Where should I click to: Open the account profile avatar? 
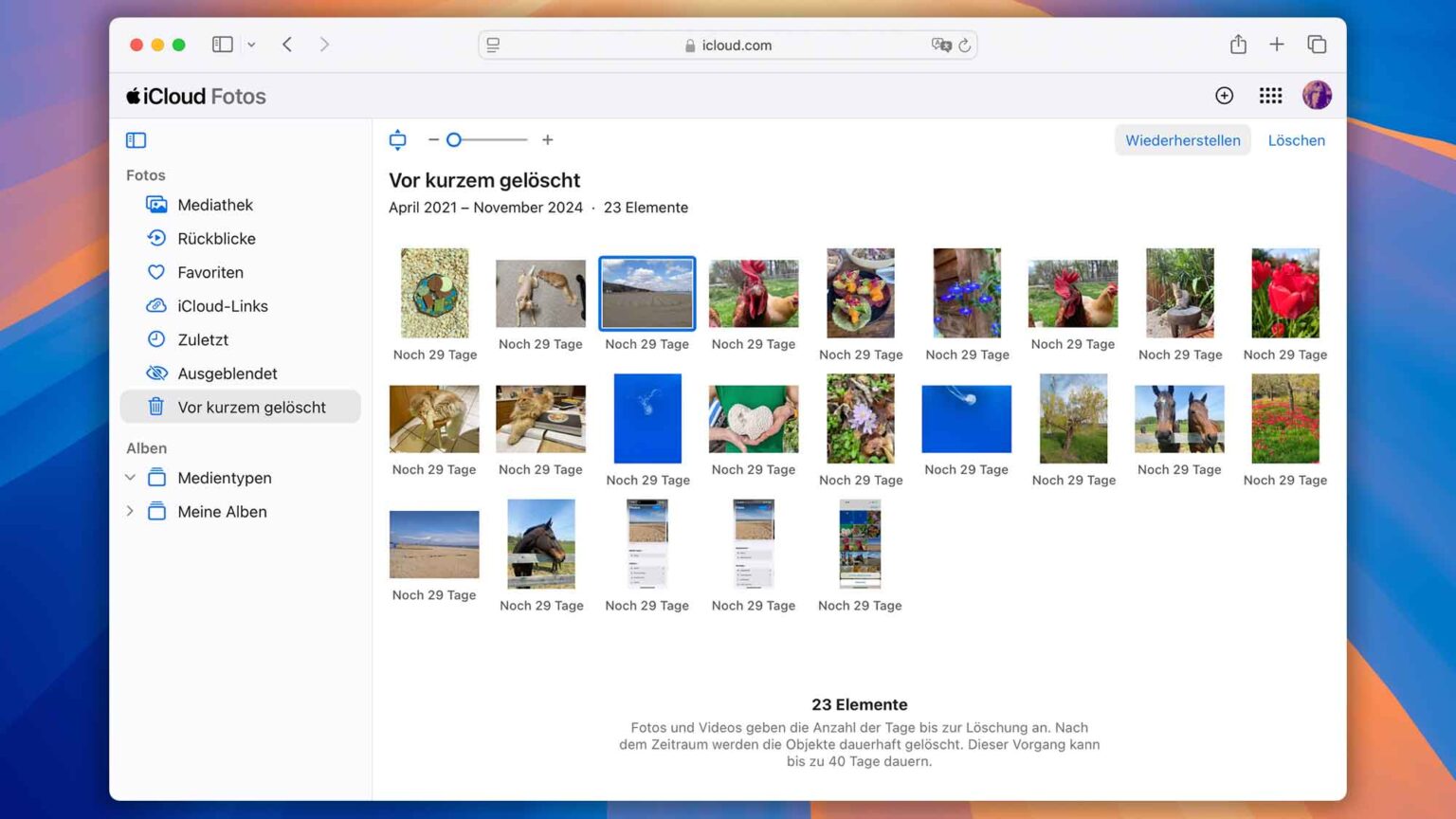(x=1317, y=96)
